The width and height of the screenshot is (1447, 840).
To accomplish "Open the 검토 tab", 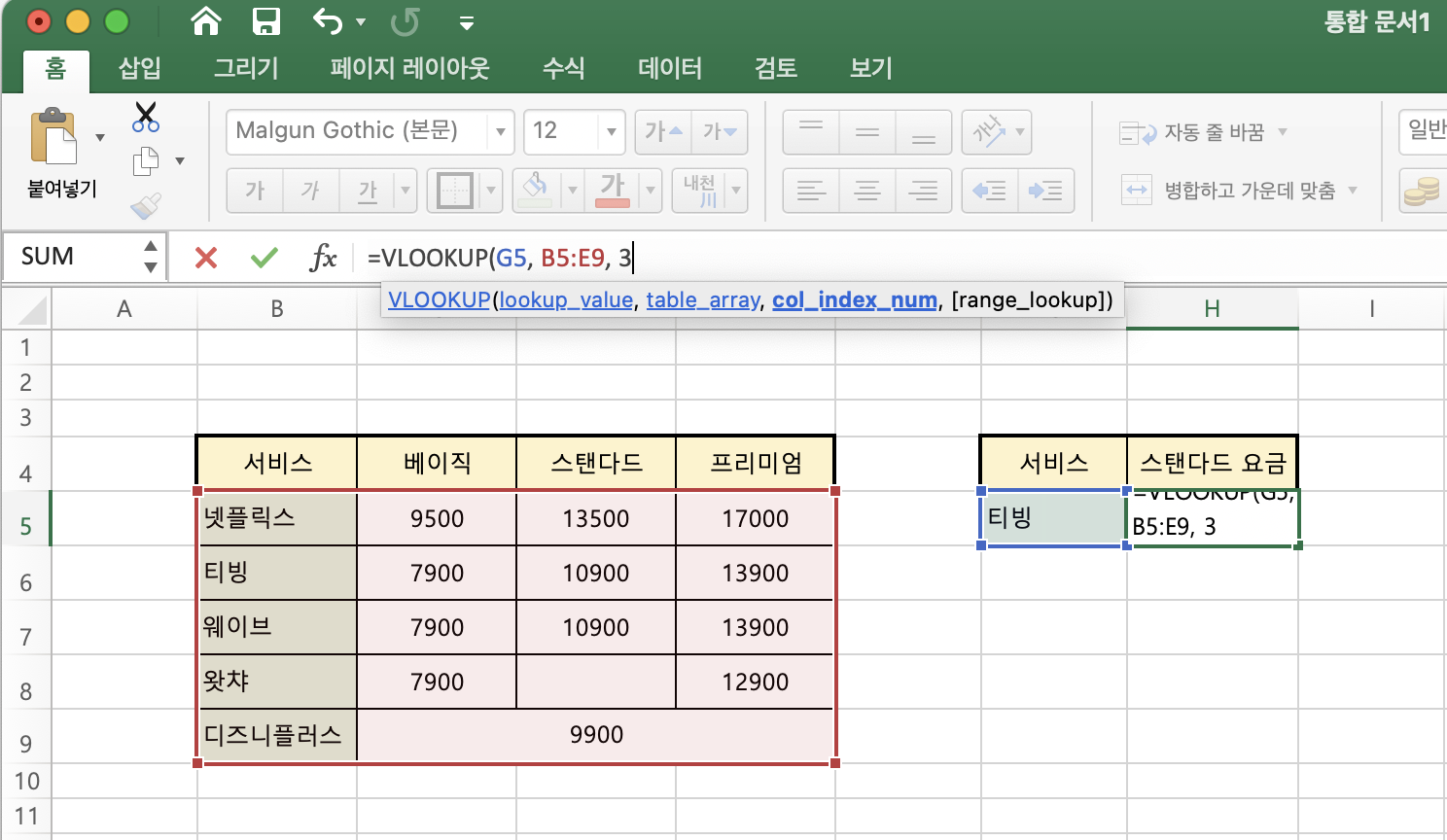I will (x=776, y=68).
